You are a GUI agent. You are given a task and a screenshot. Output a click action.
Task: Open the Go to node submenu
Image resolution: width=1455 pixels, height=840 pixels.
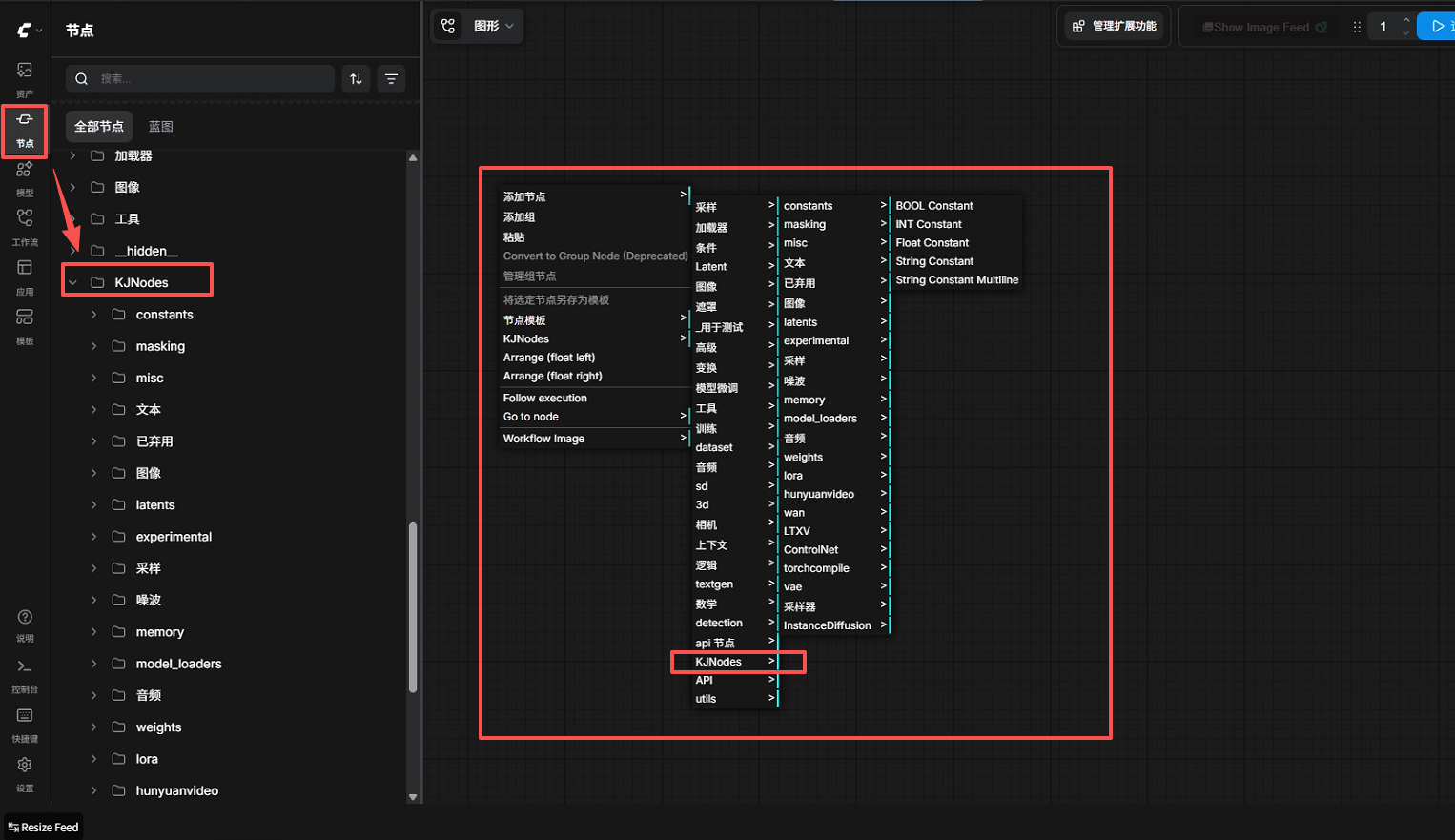point(594,417)
